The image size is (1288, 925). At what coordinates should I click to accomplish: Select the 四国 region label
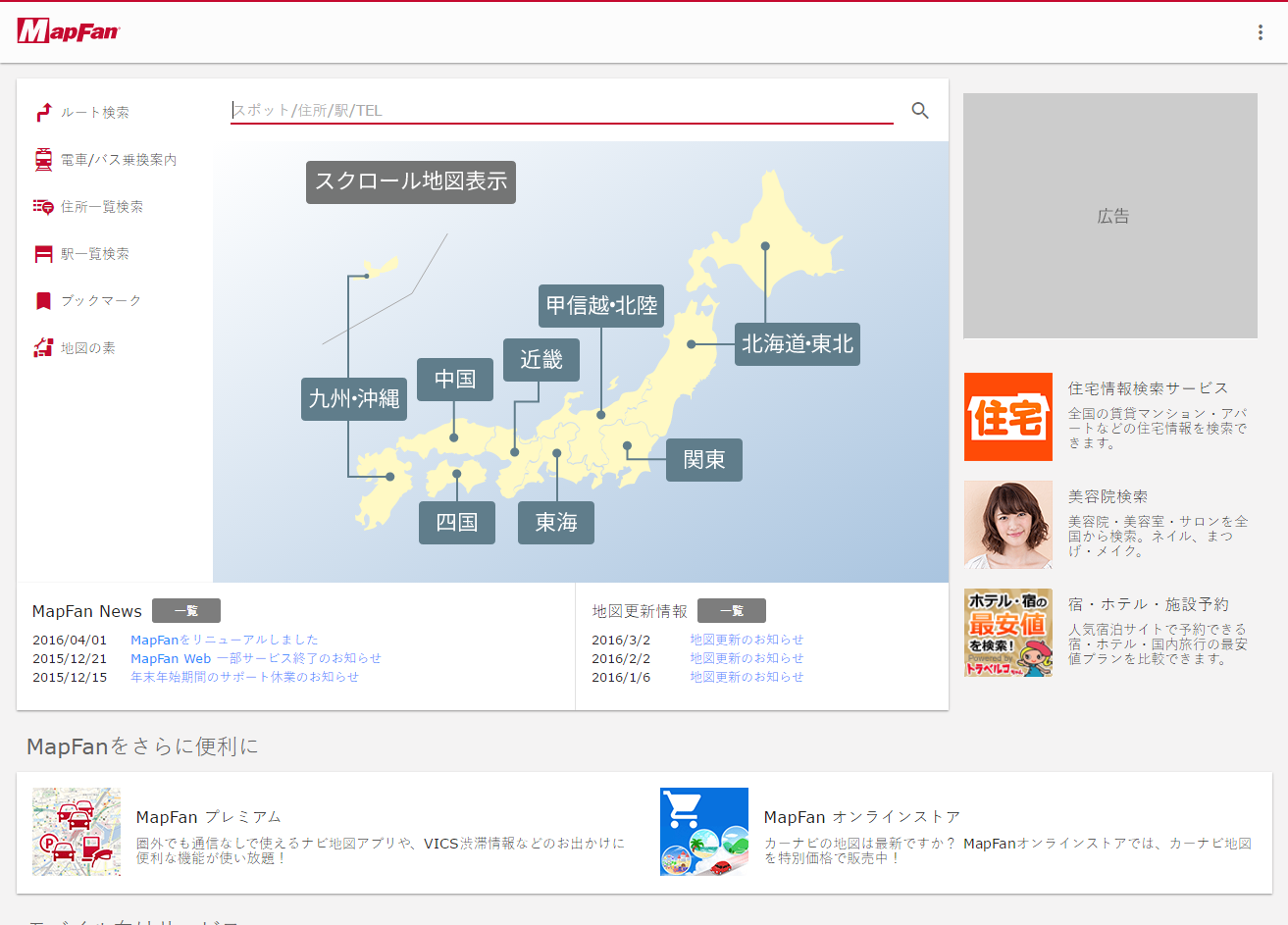coord(457,523)
